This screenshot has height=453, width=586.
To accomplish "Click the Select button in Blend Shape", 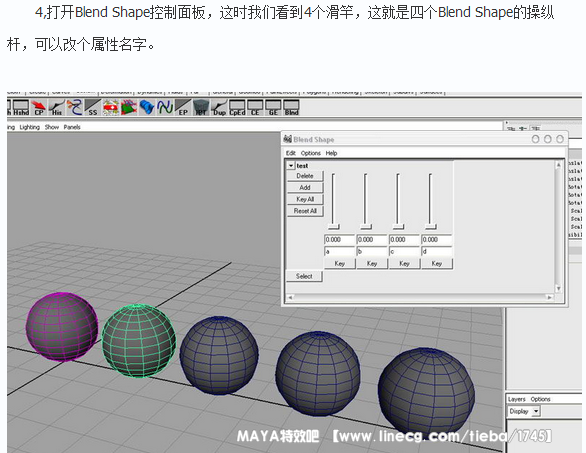I will coord(304,276).
